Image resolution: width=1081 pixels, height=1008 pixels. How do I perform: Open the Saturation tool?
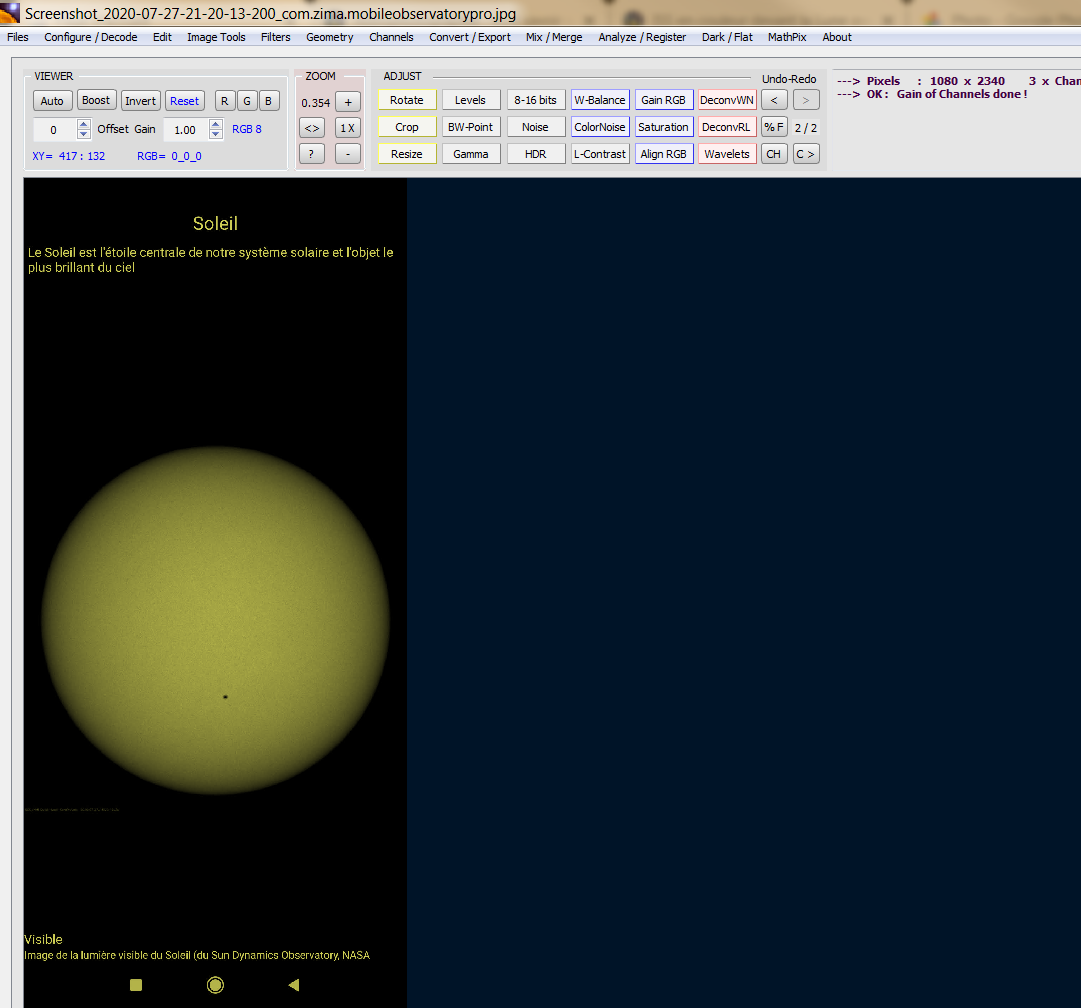(664, 127)
